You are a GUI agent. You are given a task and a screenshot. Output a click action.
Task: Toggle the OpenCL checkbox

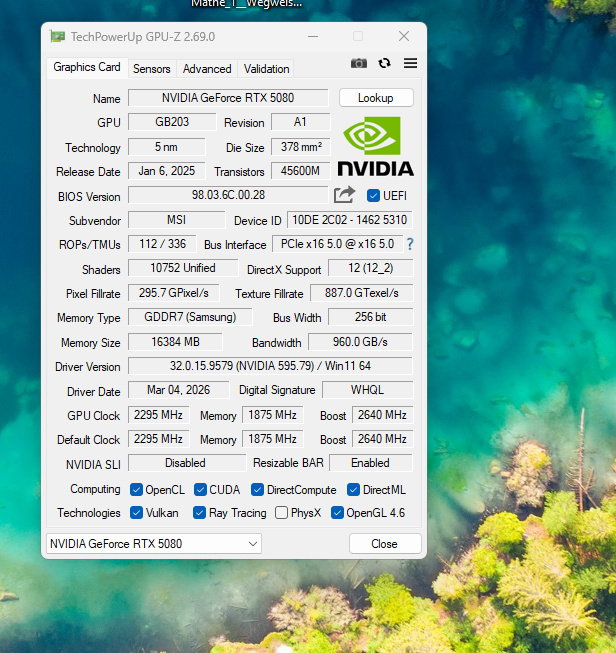pyautogui.click(x=136, y=489)
